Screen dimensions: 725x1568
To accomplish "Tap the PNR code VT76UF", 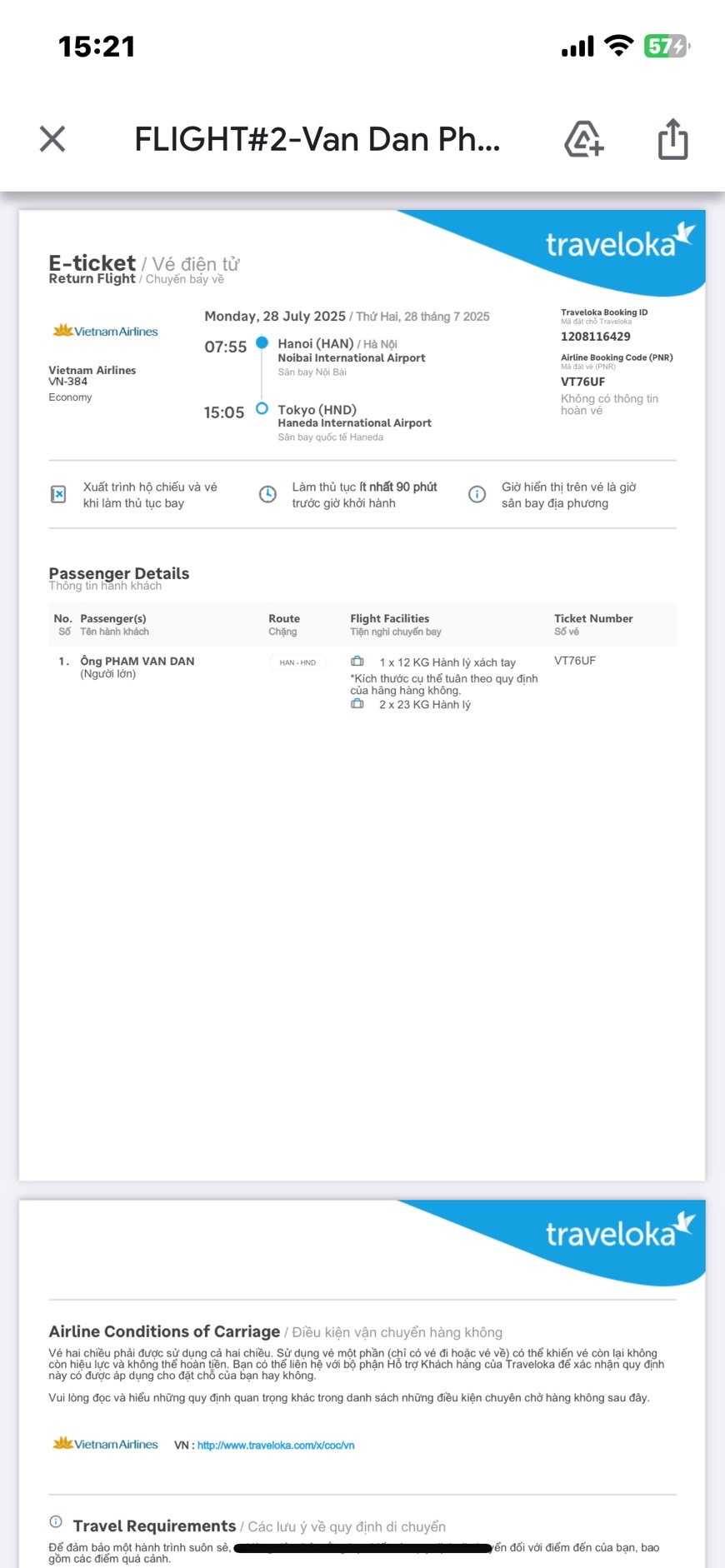I will click(582, 382).
